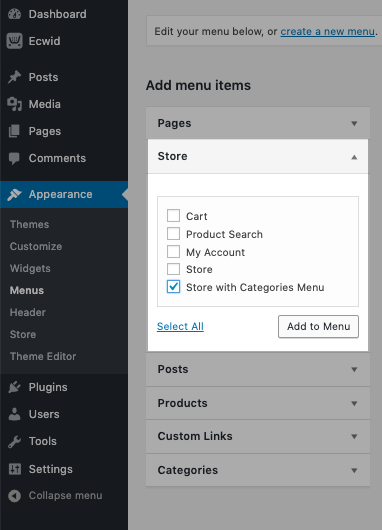Click the Media library icon
The width and height of the screenshot is (382, 530).
pyautogui.click(x=15, y=104)
